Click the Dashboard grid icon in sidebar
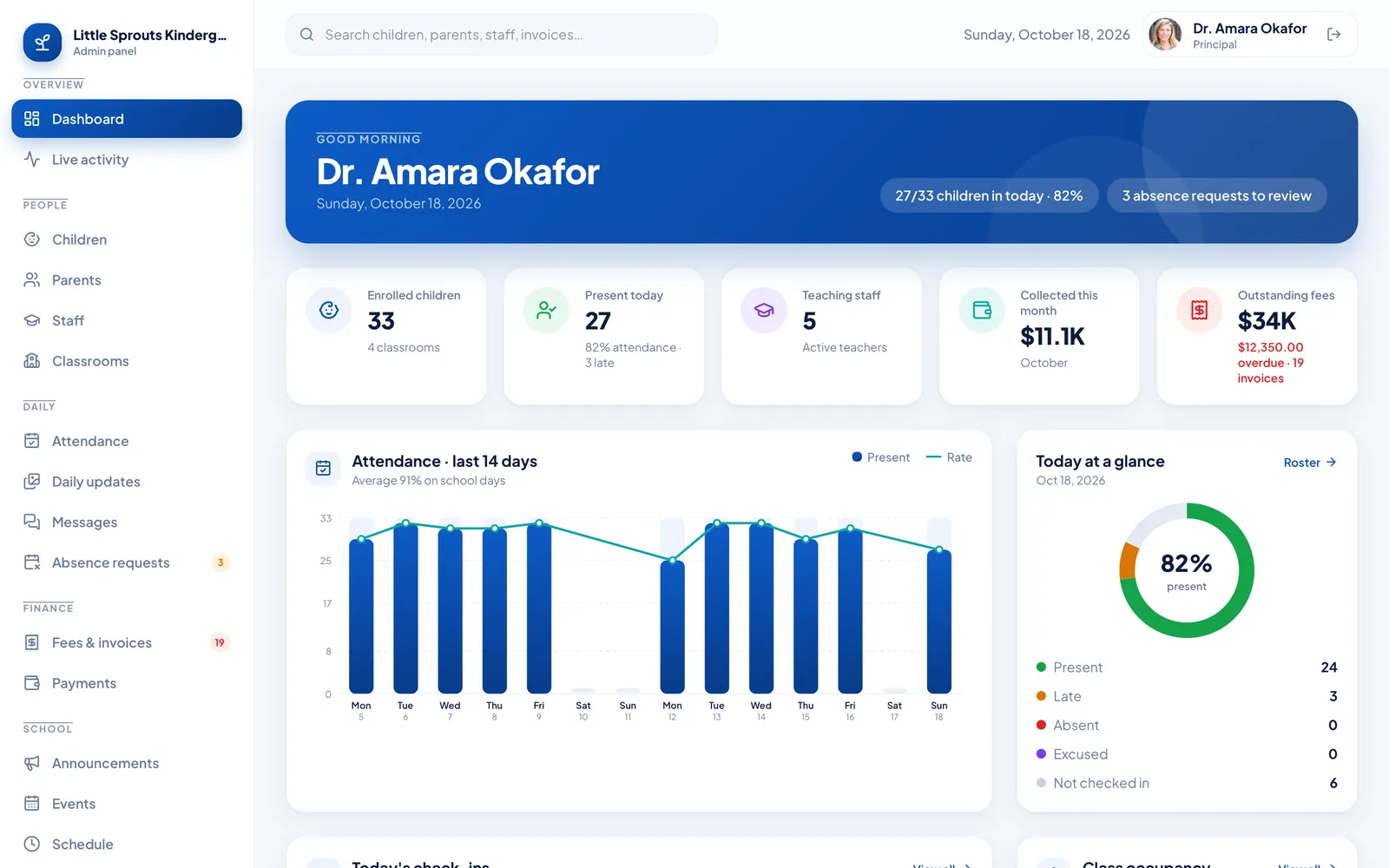The image size is (1389, 868). (x=32, y=119)
